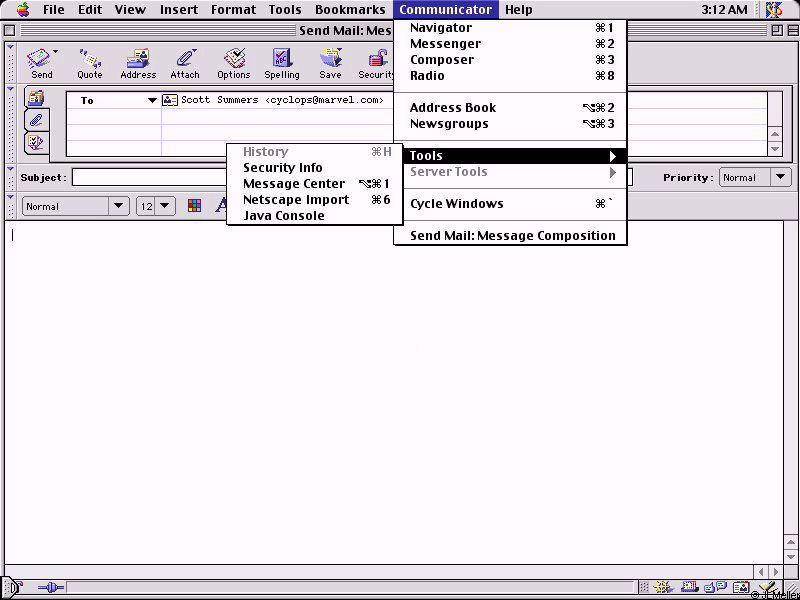Open the font size dropdown showing 12
This screenshot has height=600, width=800.
click(156, 206)
